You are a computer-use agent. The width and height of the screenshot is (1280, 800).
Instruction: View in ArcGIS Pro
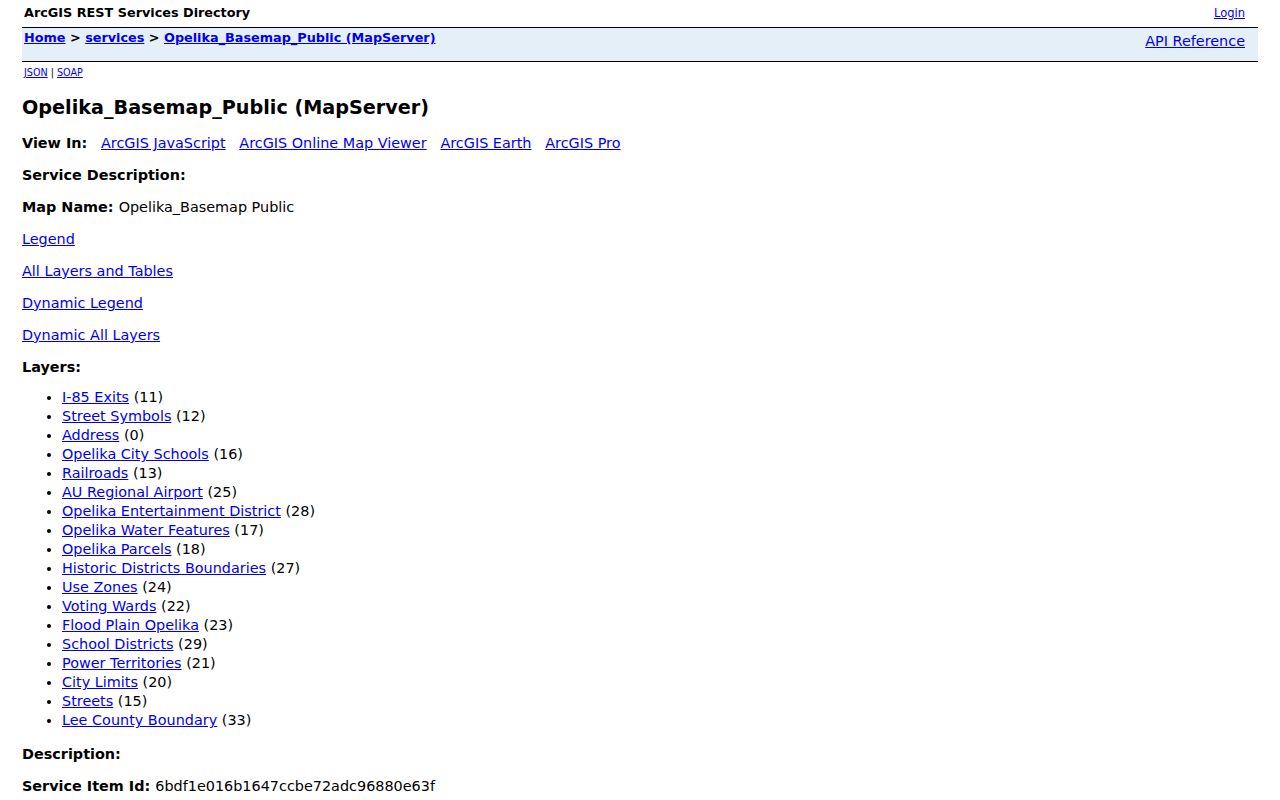(583, 143)
